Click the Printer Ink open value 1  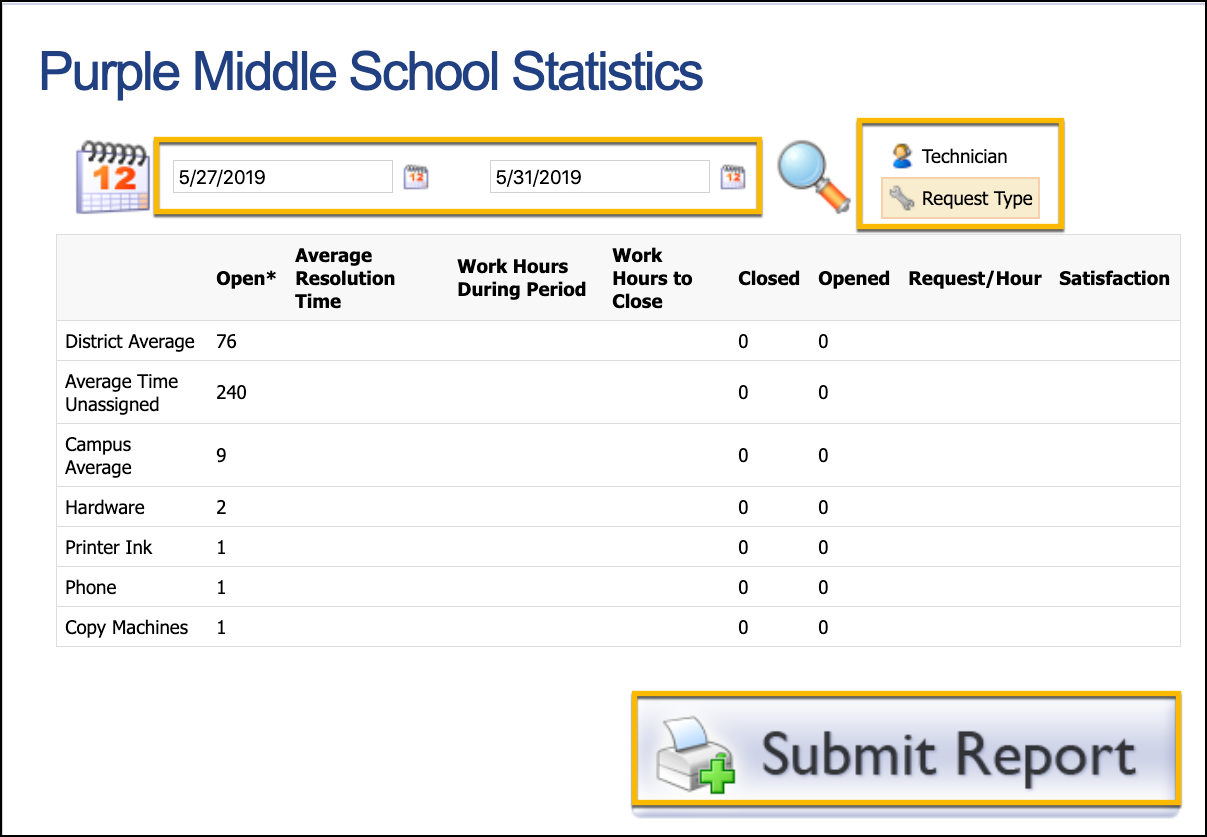(x=221, y=547)
